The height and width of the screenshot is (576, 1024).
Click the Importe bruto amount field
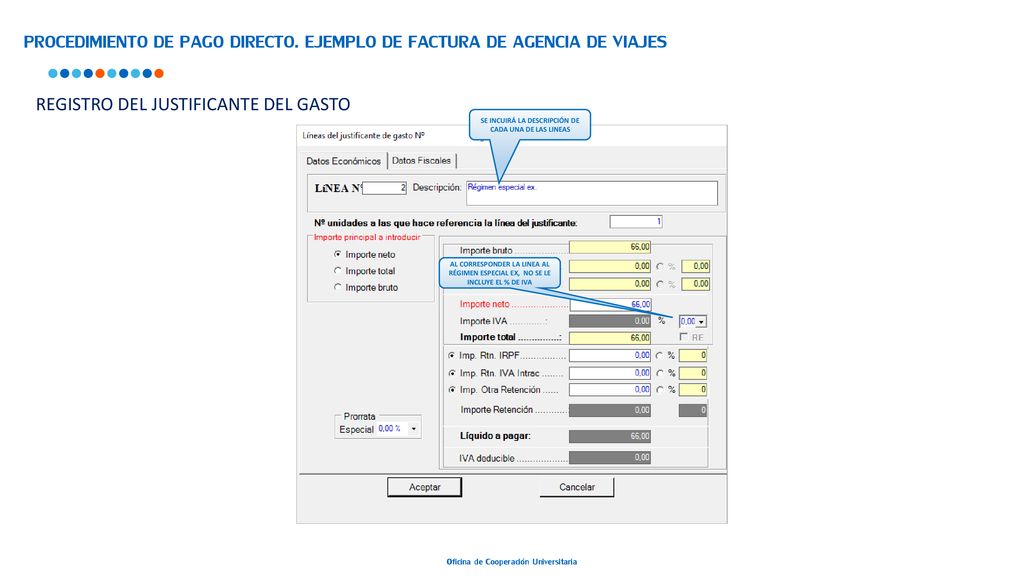pos(610,247)
